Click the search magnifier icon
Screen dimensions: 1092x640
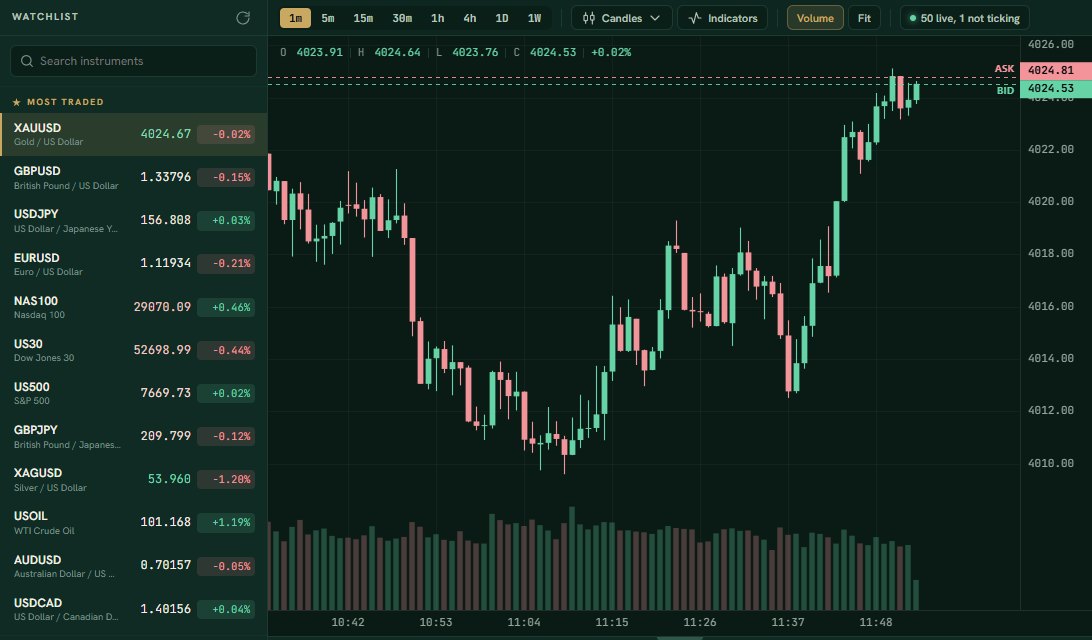coord(26,61)
